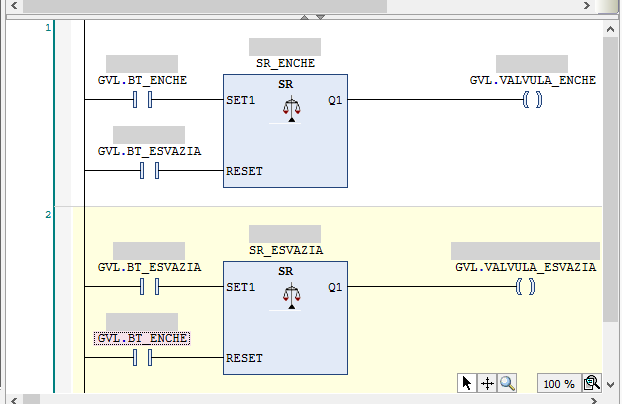Viewport: 622px width, 404px height.
Task: Click the 100 % zoom level field
Action: pos(558,384)
